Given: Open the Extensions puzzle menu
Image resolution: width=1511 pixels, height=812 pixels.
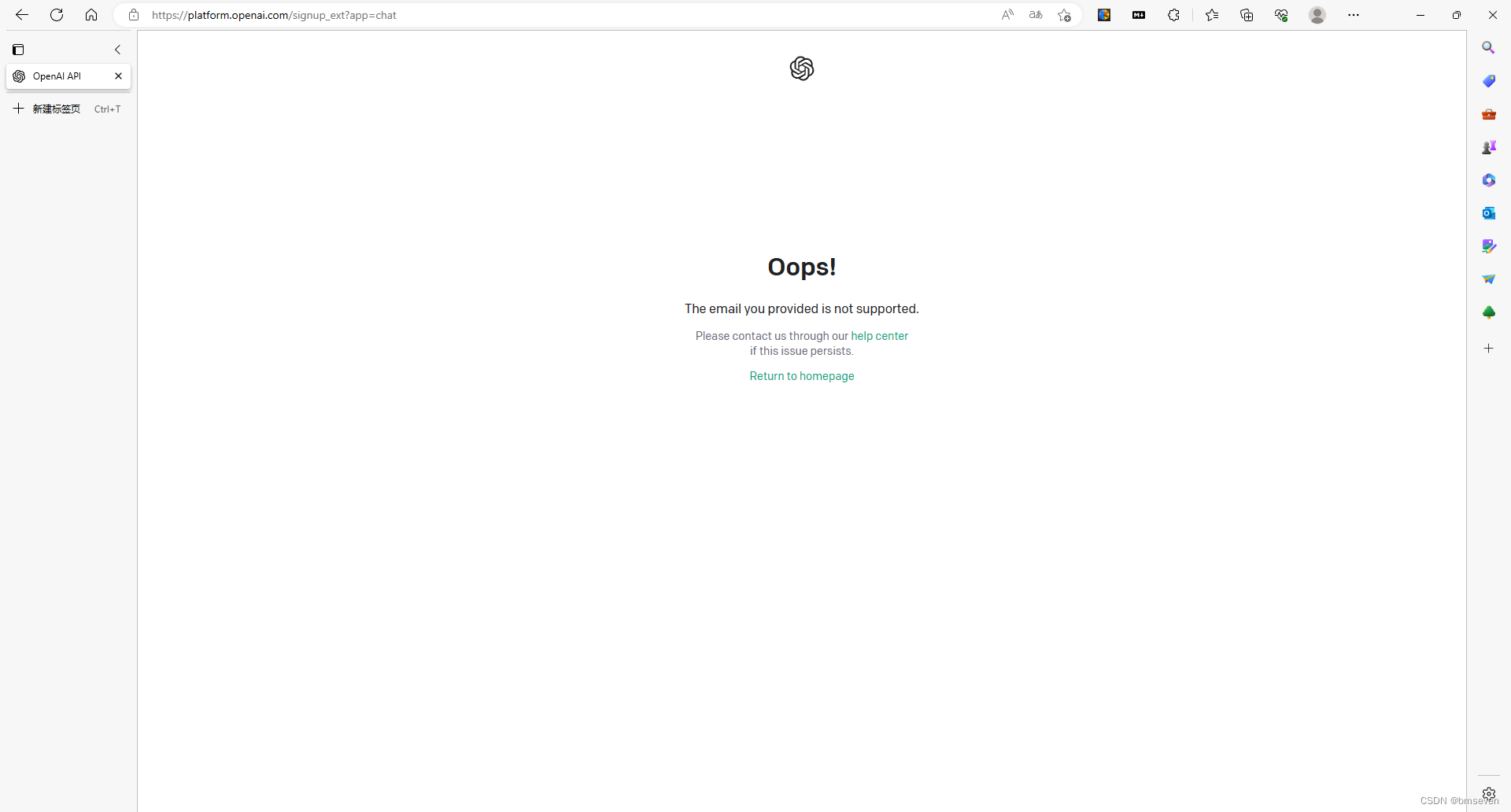Looking at the screenshot, I should [1173, 15].
